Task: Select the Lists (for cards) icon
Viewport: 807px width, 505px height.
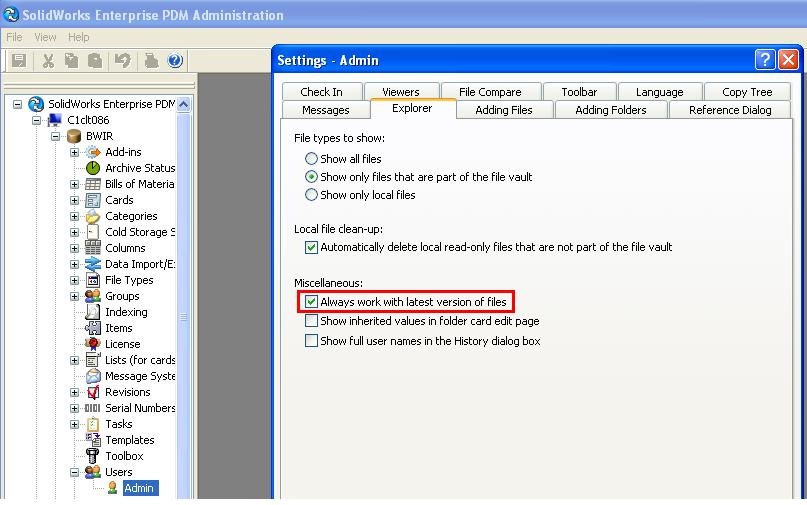Action: tap(93, 360)
